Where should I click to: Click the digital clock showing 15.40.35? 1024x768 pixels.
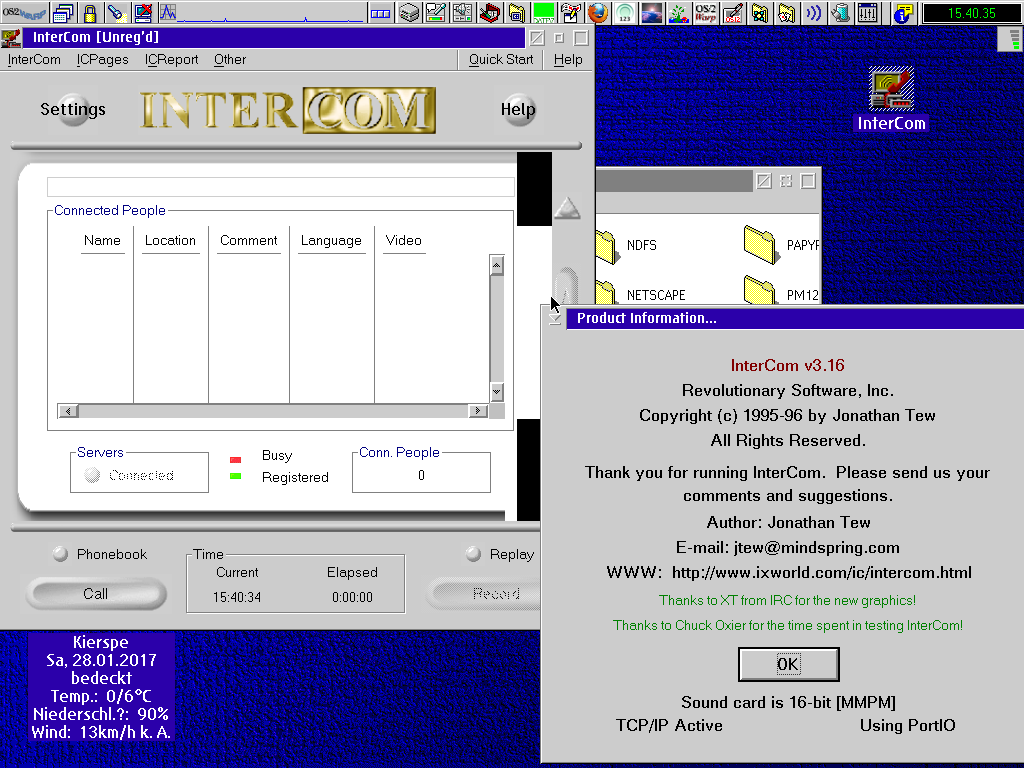(971, 13)
